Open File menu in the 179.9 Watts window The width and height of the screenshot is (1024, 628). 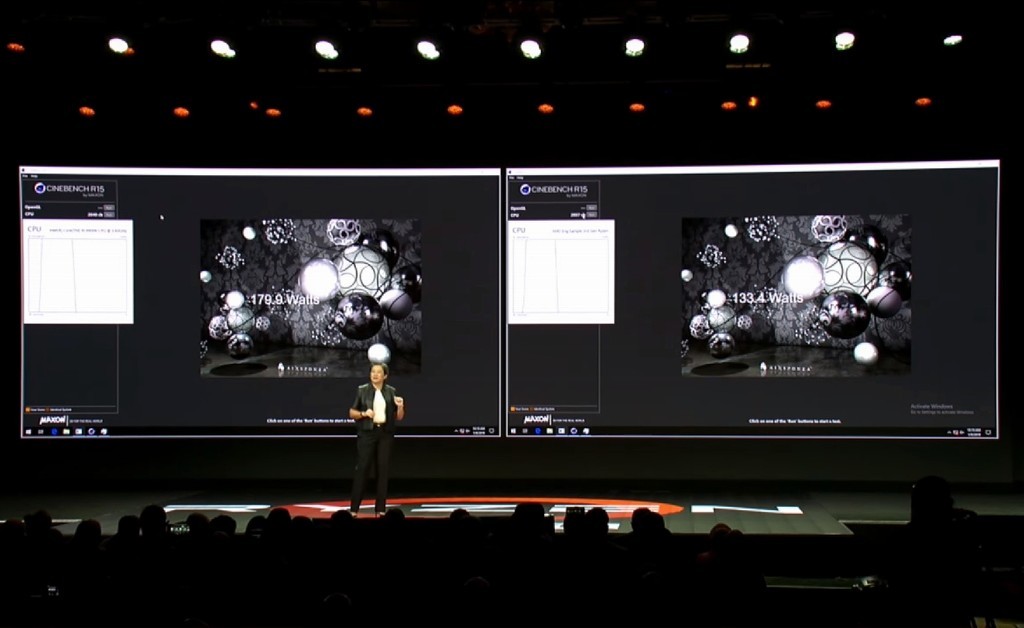(25, 176)
